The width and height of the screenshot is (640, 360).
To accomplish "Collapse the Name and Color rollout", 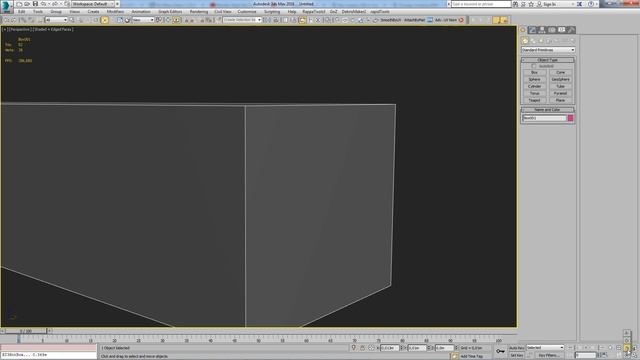I will coord(547,110).
